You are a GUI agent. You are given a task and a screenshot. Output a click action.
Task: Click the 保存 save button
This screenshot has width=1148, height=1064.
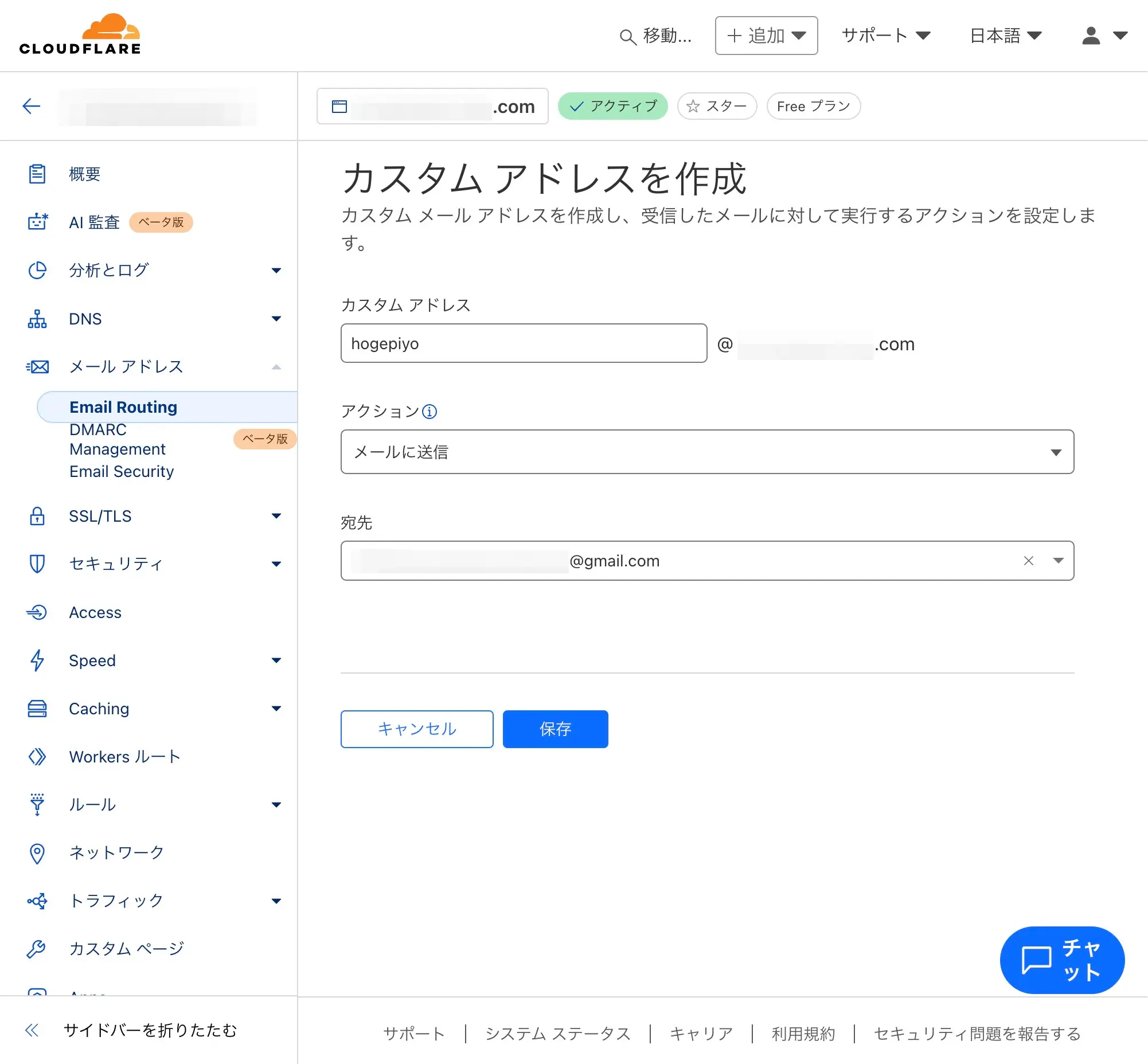click(x=555, y=729)
